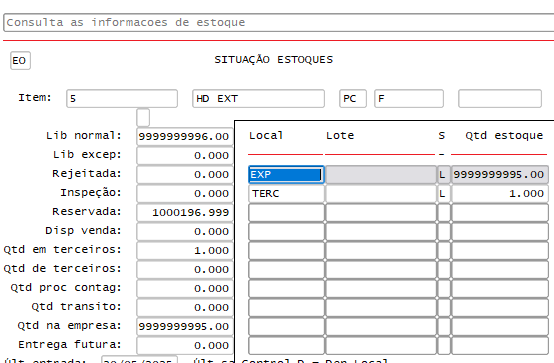Click the S column header
Viewport: 554px width, 363px height.
coord(442,136)
